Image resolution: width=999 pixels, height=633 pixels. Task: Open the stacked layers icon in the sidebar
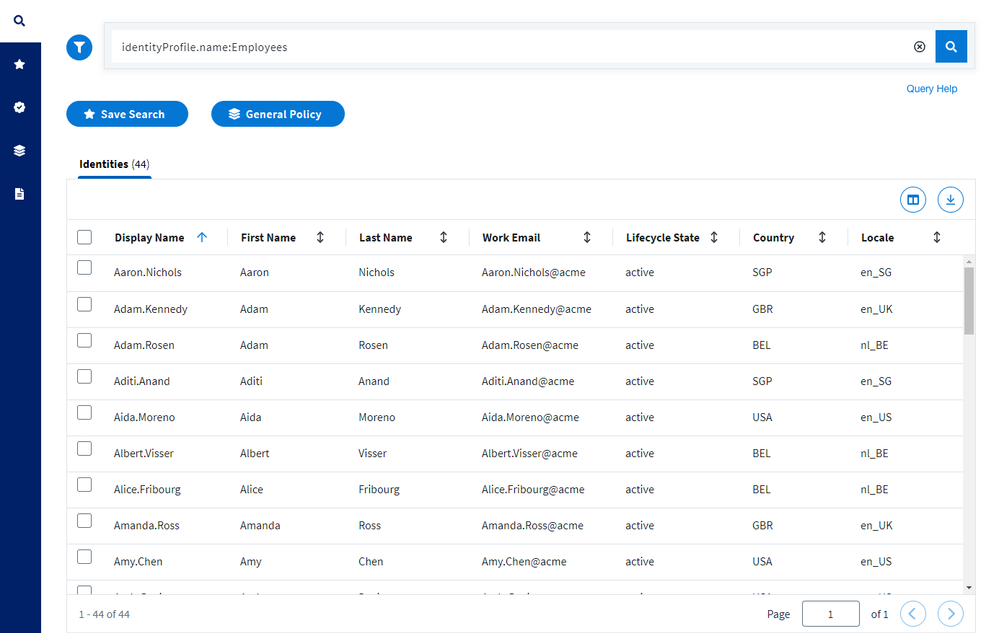point(19,151)
